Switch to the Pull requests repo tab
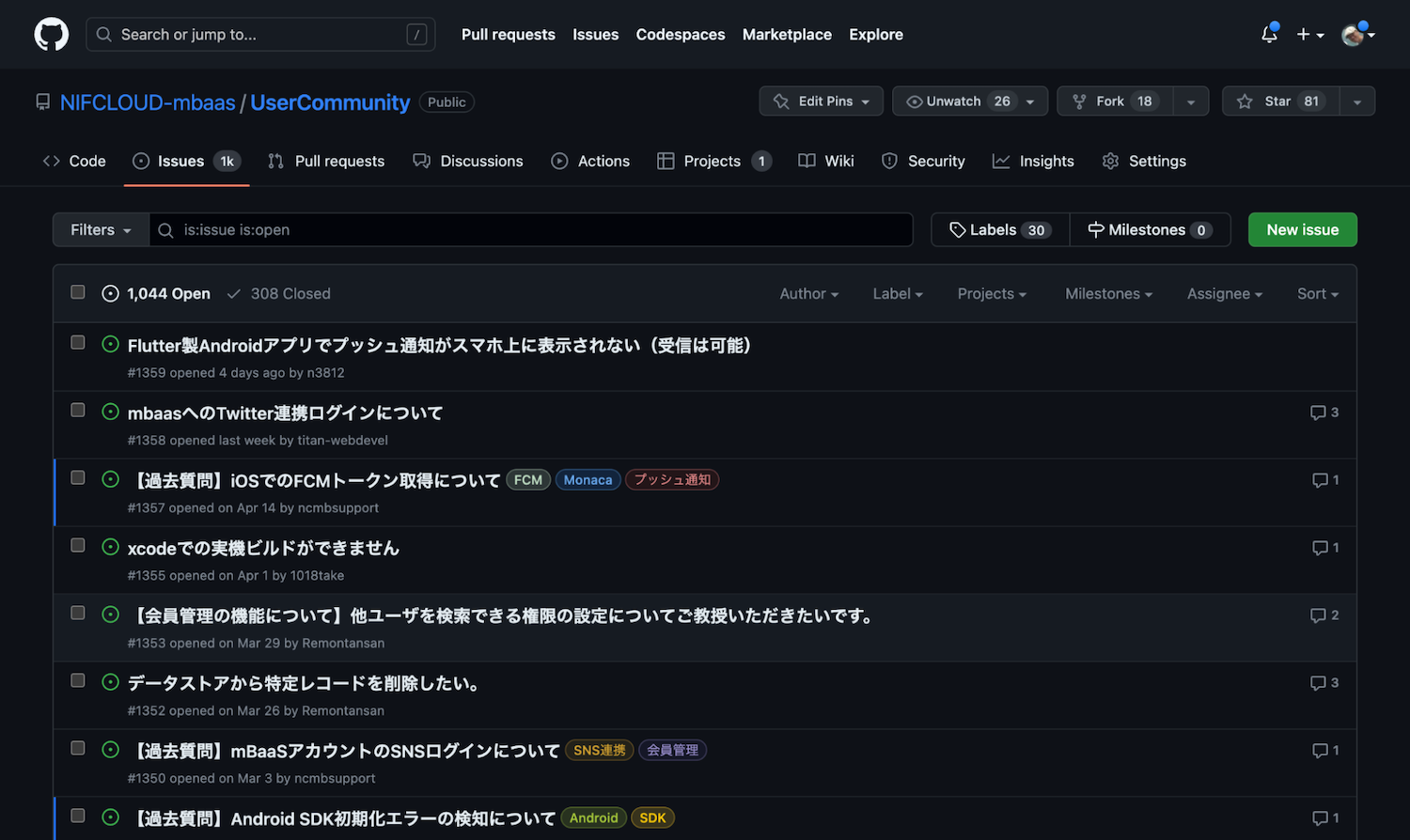Image resolution: width=1410 pixels, height=840 pixels. pos(326,162)
